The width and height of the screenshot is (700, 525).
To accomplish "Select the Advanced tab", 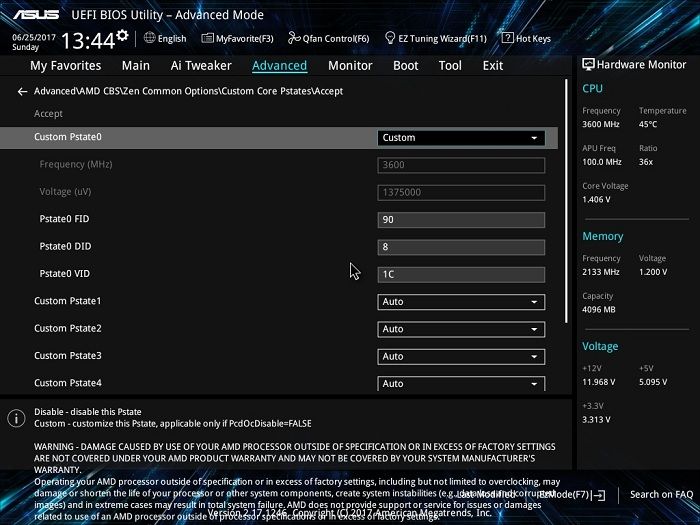I will (x=279, y=66).
